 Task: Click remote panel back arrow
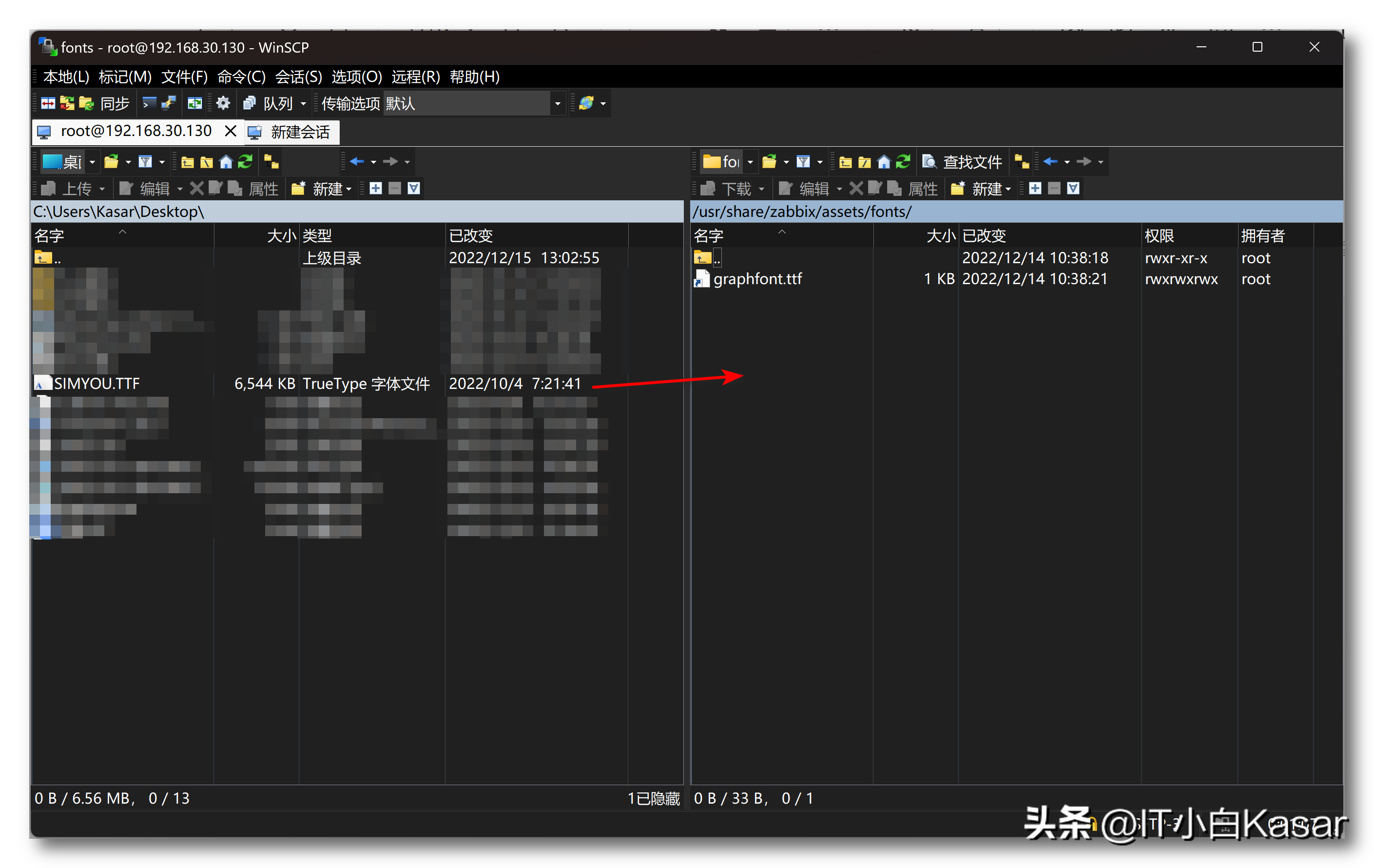pos(1050,162)
